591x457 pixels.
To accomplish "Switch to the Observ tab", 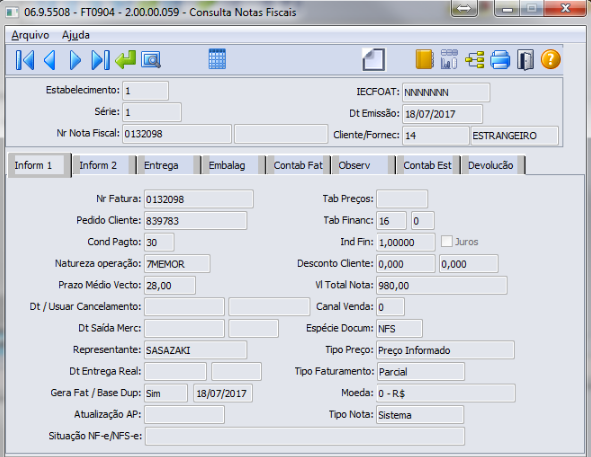I will point(363,165).
